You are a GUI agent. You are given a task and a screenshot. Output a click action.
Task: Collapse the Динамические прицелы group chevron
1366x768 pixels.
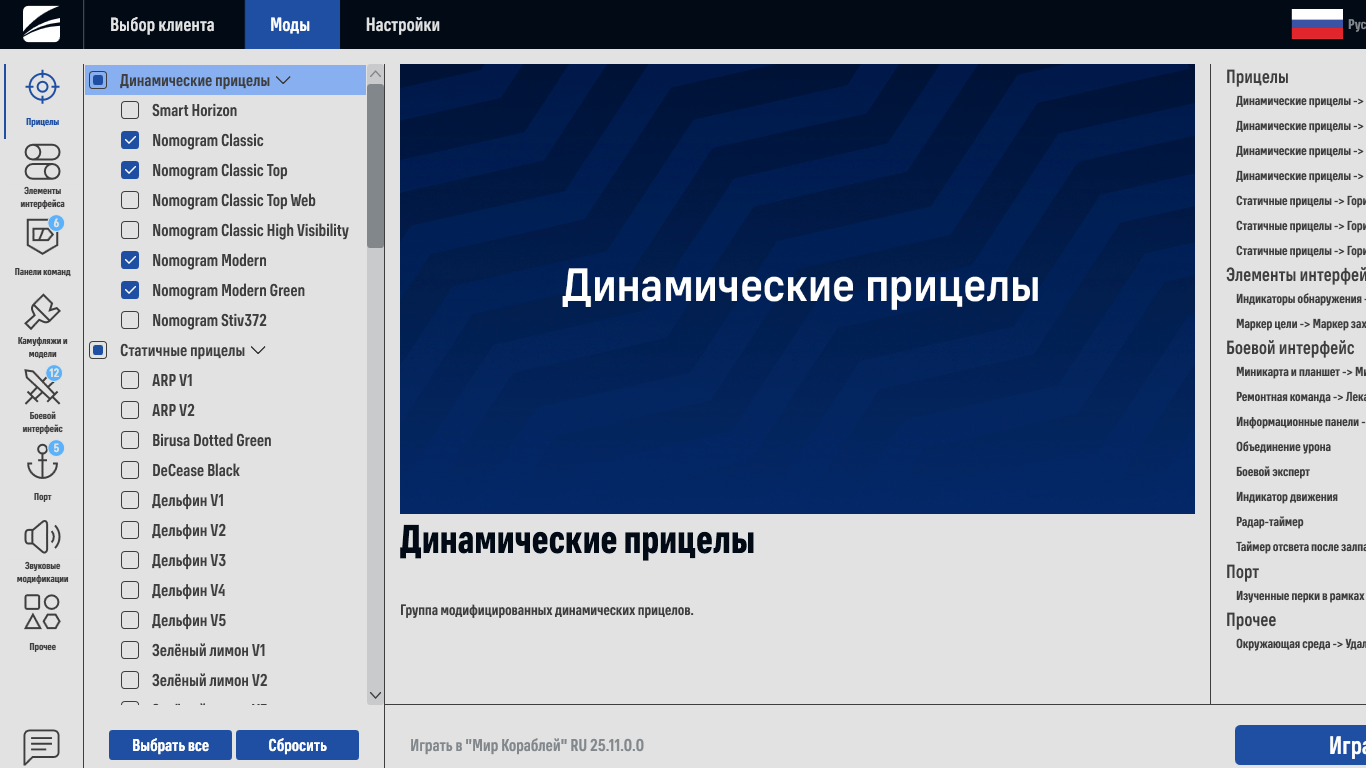click(283, 80)
